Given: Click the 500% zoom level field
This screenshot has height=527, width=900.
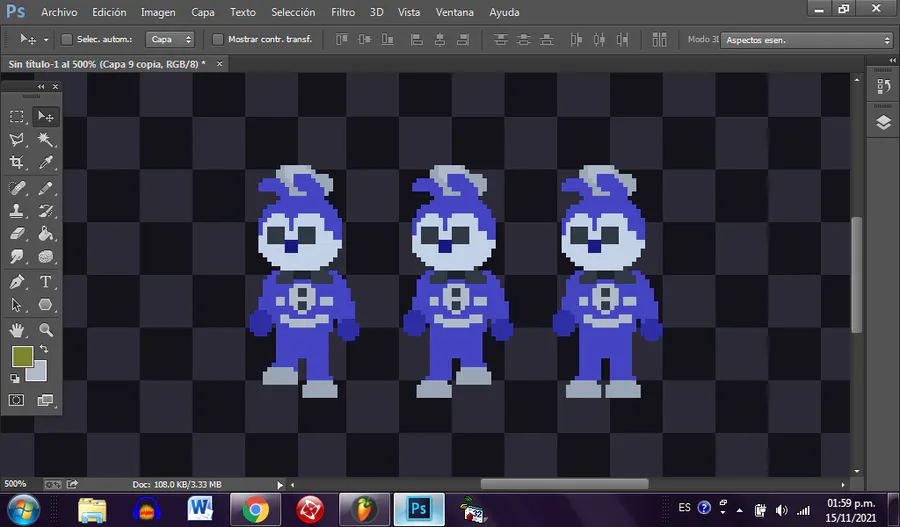Looking at the screenshot, I should click(15, 484).
